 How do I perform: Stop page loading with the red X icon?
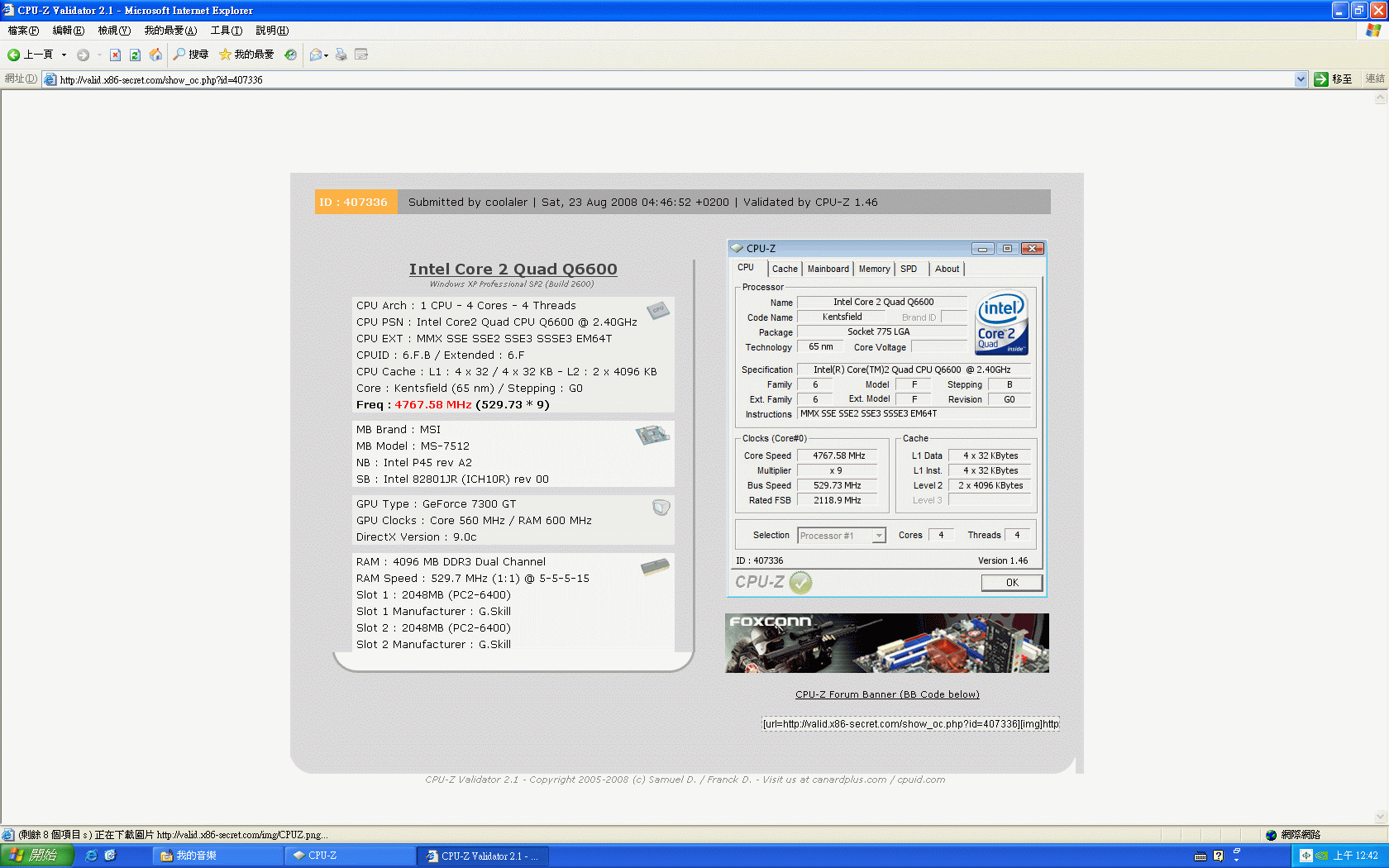[x=115, y=55]
